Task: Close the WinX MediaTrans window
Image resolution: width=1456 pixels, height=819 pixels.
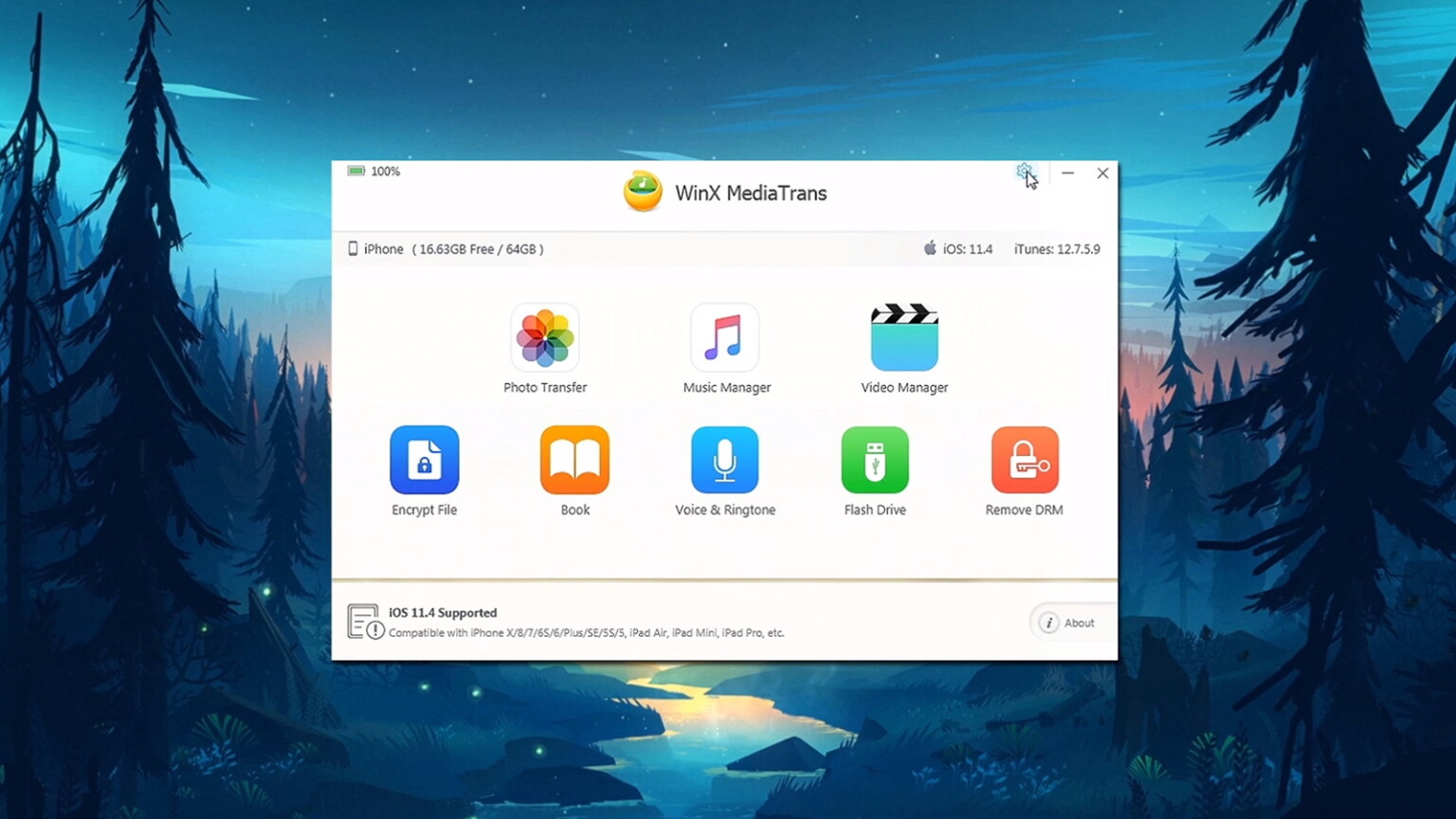Action: click(1102, 173)
